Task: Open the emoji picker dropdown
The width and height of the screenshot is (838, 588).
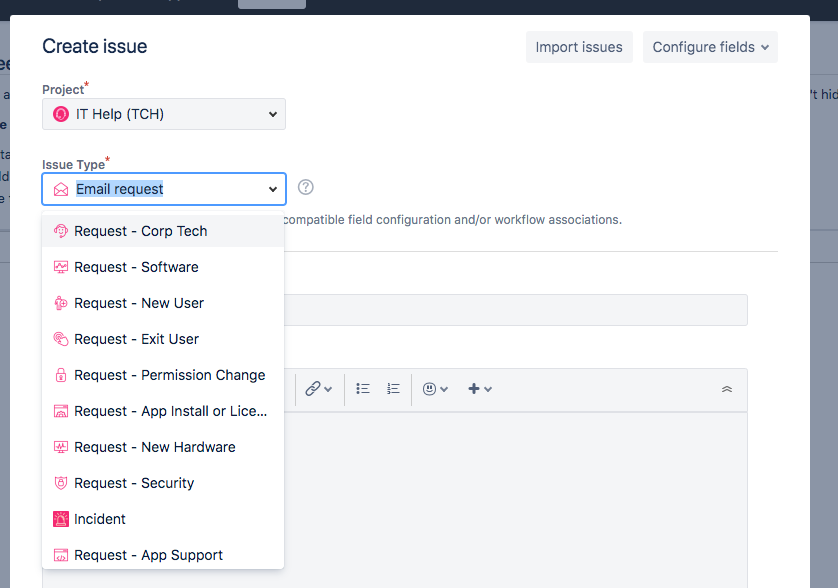Action: pos(435,389)
